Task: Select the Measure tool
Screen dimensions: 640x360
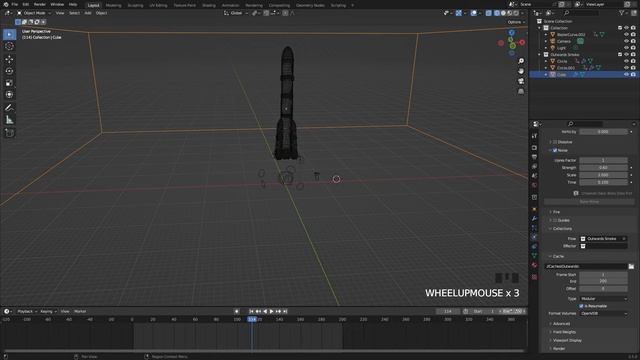Action: (9, 120)
